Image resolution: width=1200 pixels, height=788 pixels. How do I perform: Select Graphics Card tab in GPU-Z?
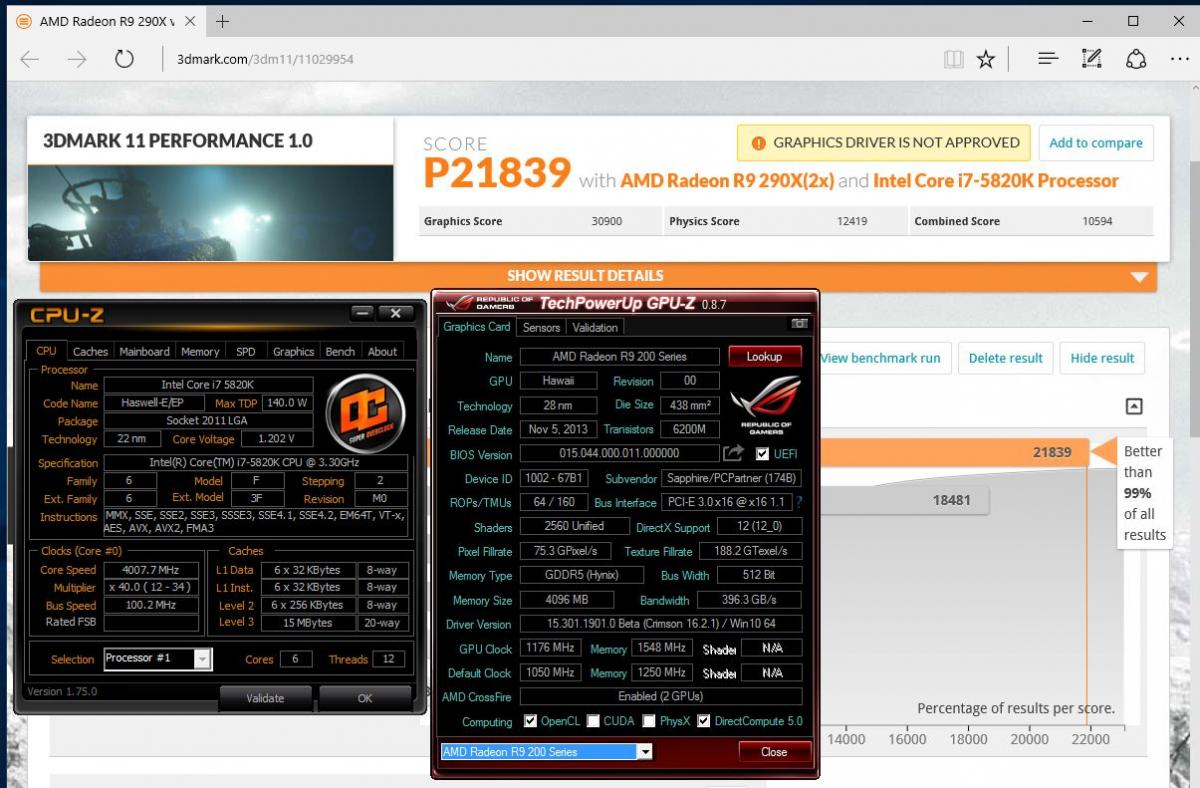477,326
